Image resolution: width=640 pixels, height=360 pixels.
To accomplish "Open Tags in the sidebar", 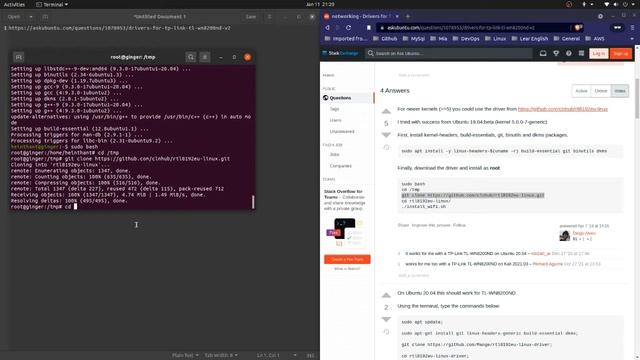I will point(334,109).
